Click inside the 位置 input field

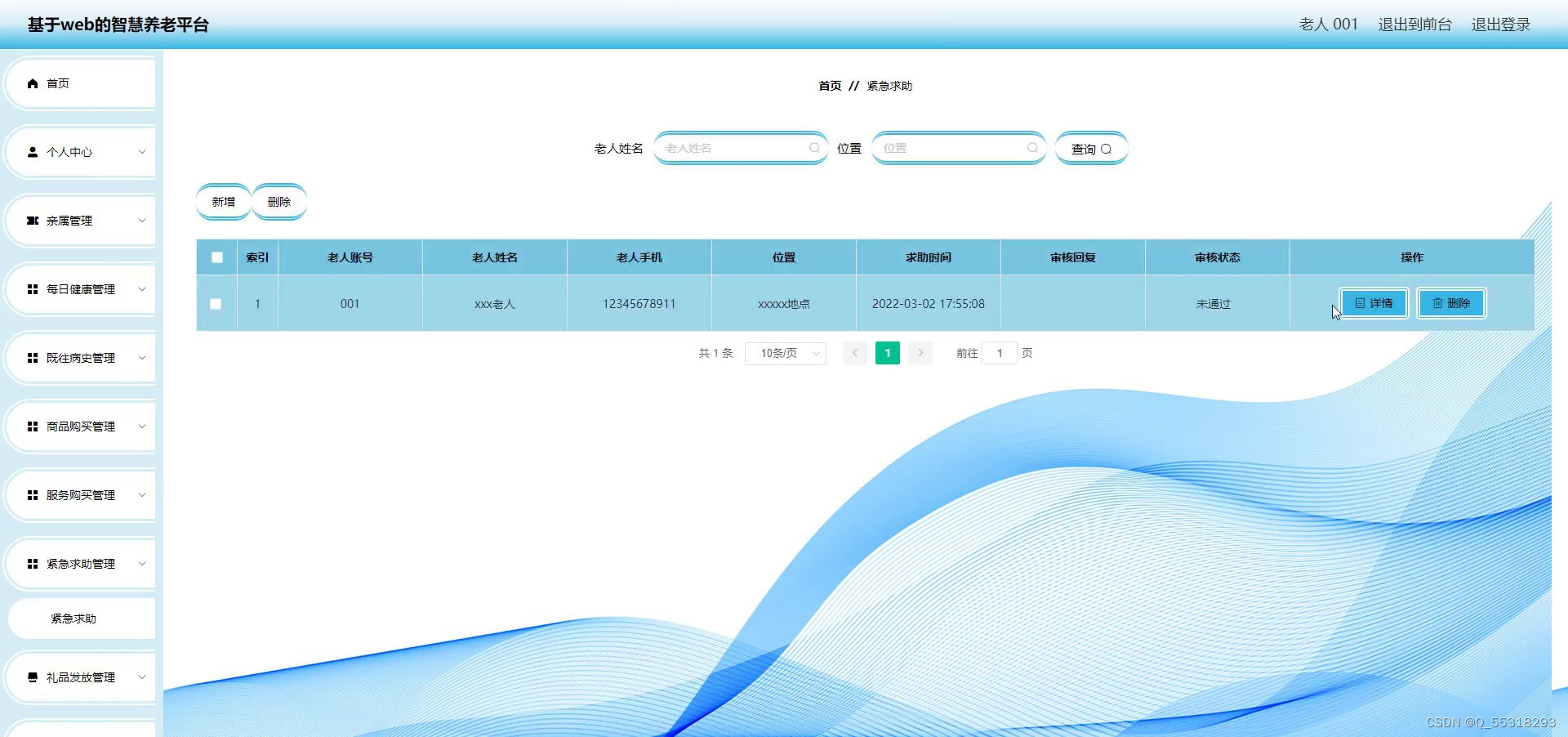(x=959, y=148)
